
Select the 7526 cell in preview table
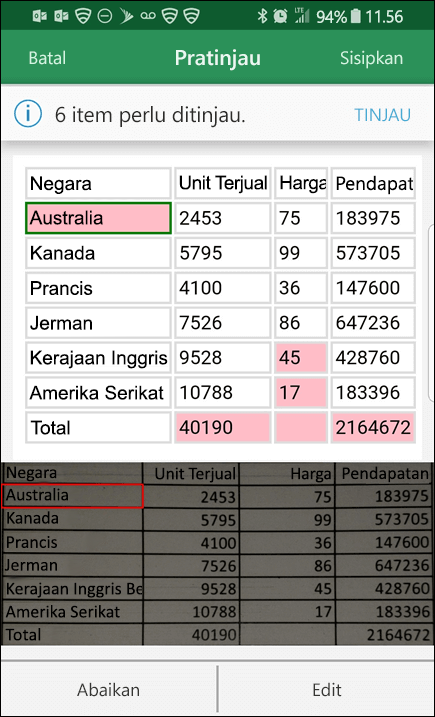(x=223, y=323)
